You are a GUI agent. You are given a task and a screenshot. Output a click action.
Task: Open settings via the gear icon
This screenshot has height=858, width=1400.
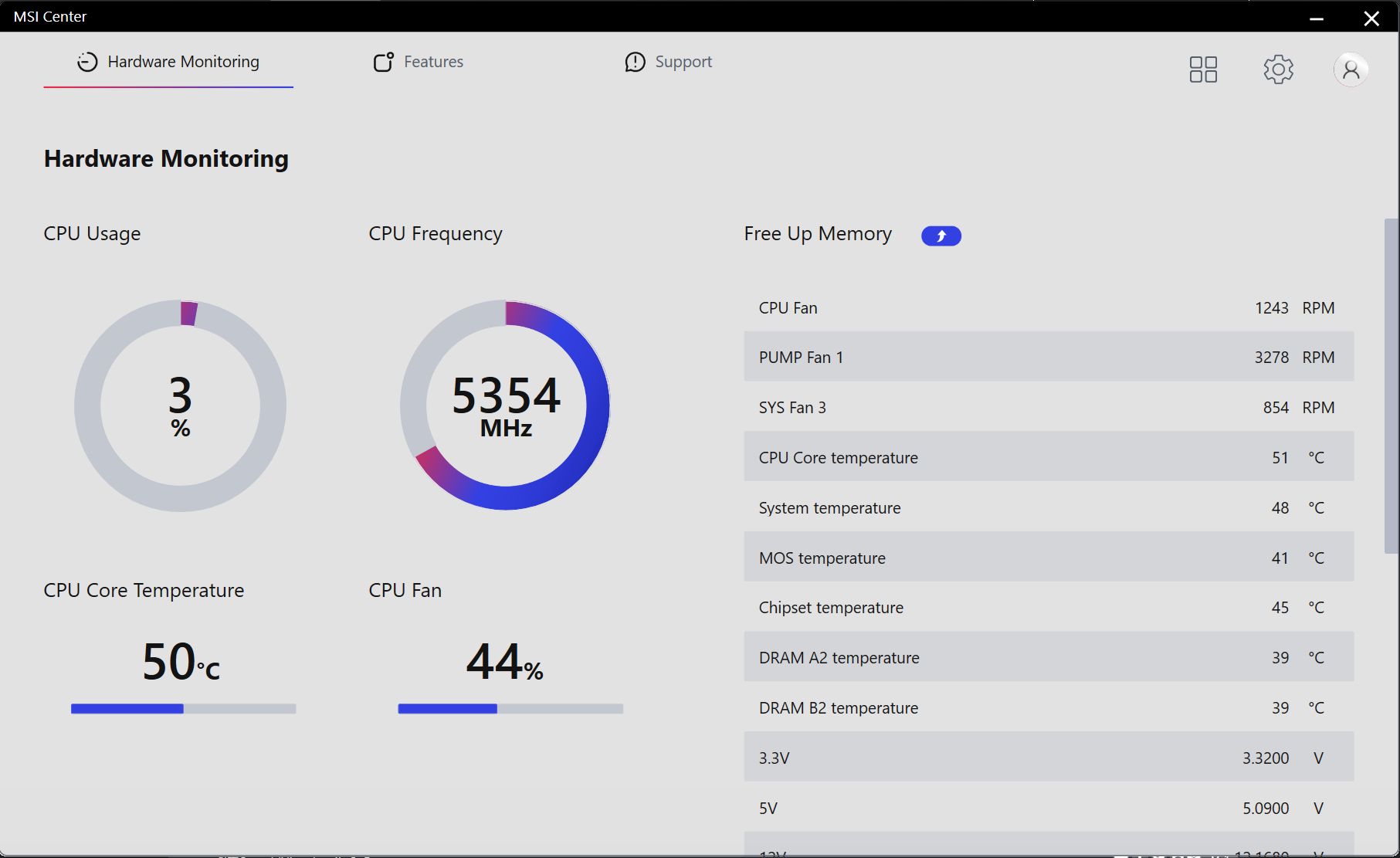[1278, 70]
